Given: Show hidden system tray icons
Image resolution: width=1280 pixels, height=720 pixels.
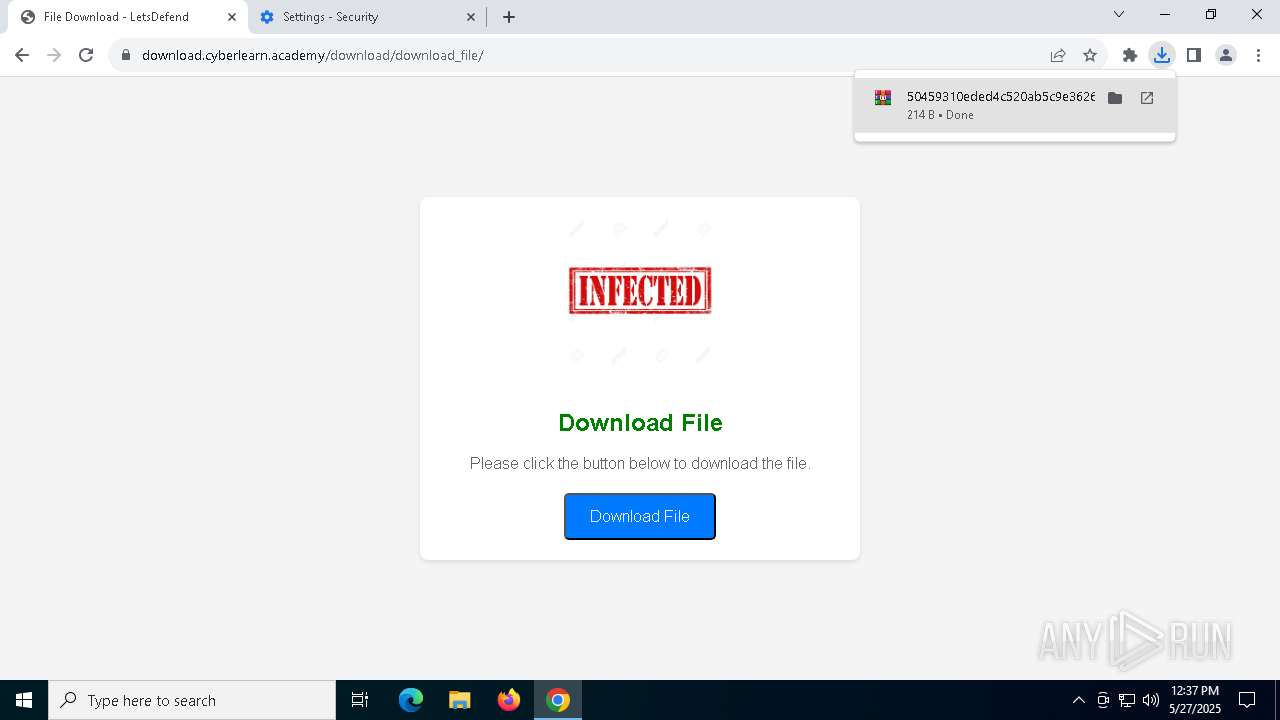Looking at the screenshot, I should 1078,700.
